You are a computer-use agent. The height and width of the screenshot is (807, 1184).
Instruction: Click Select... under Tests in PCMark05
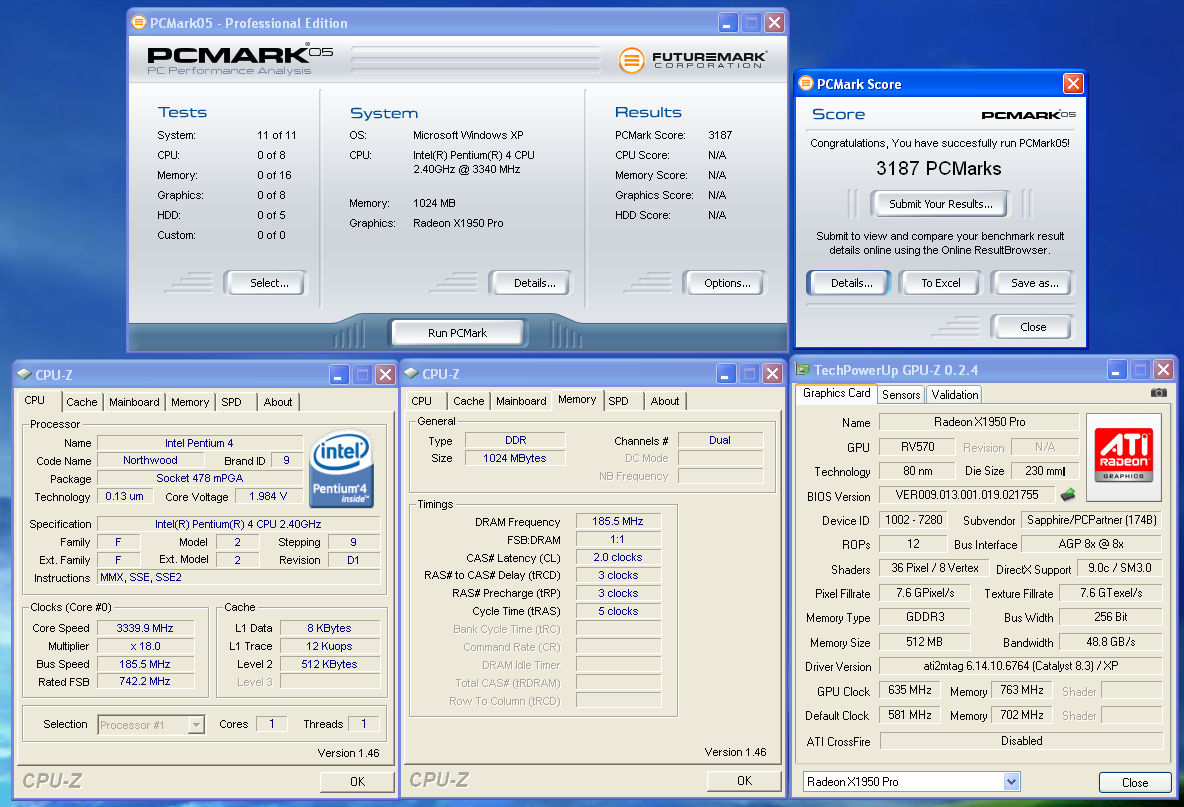pos(265,283)
